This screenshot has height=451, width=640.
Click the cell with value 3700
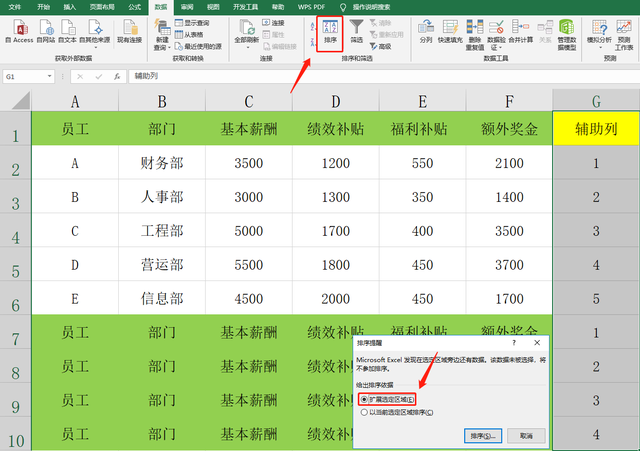pos(509,264)
